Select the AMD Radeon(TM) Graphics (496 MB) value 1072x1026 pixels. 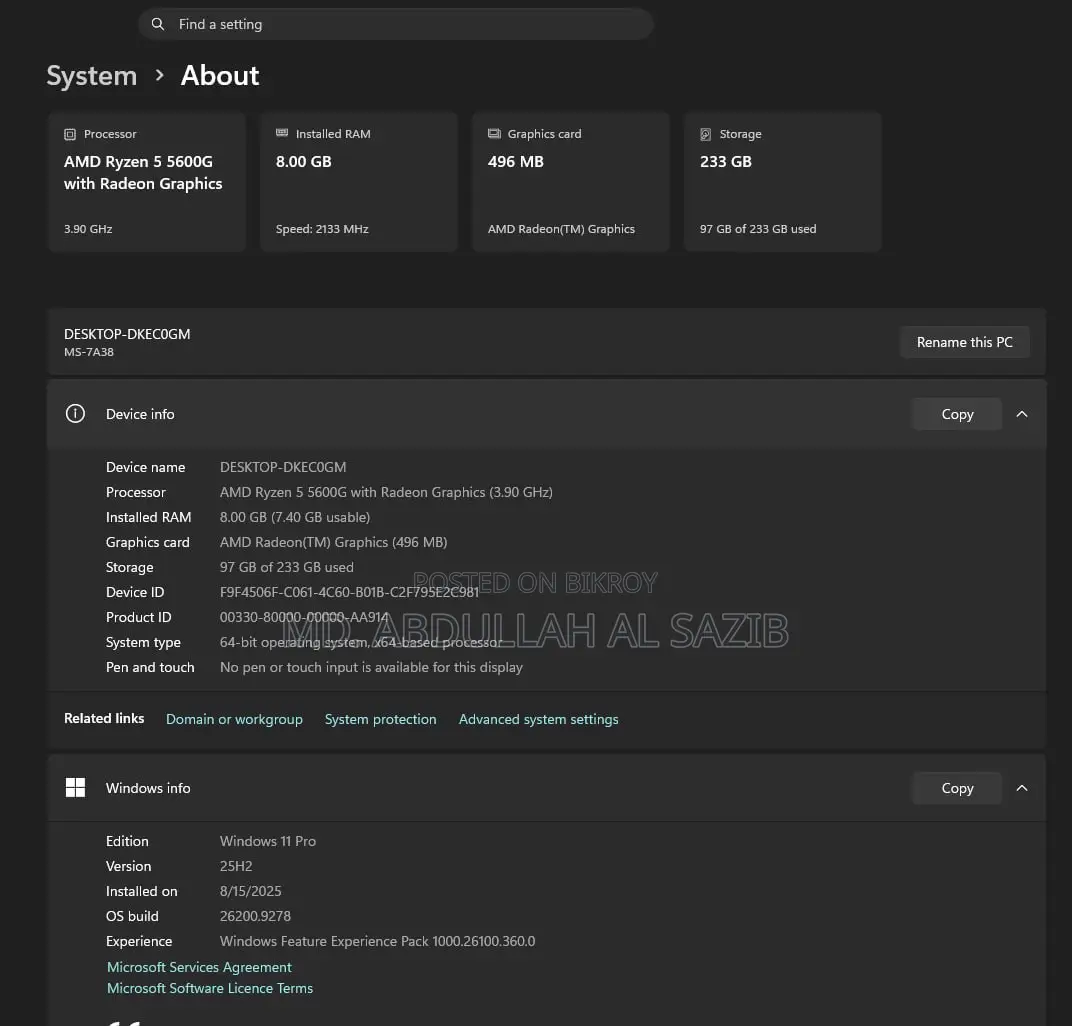coord(334,542)
